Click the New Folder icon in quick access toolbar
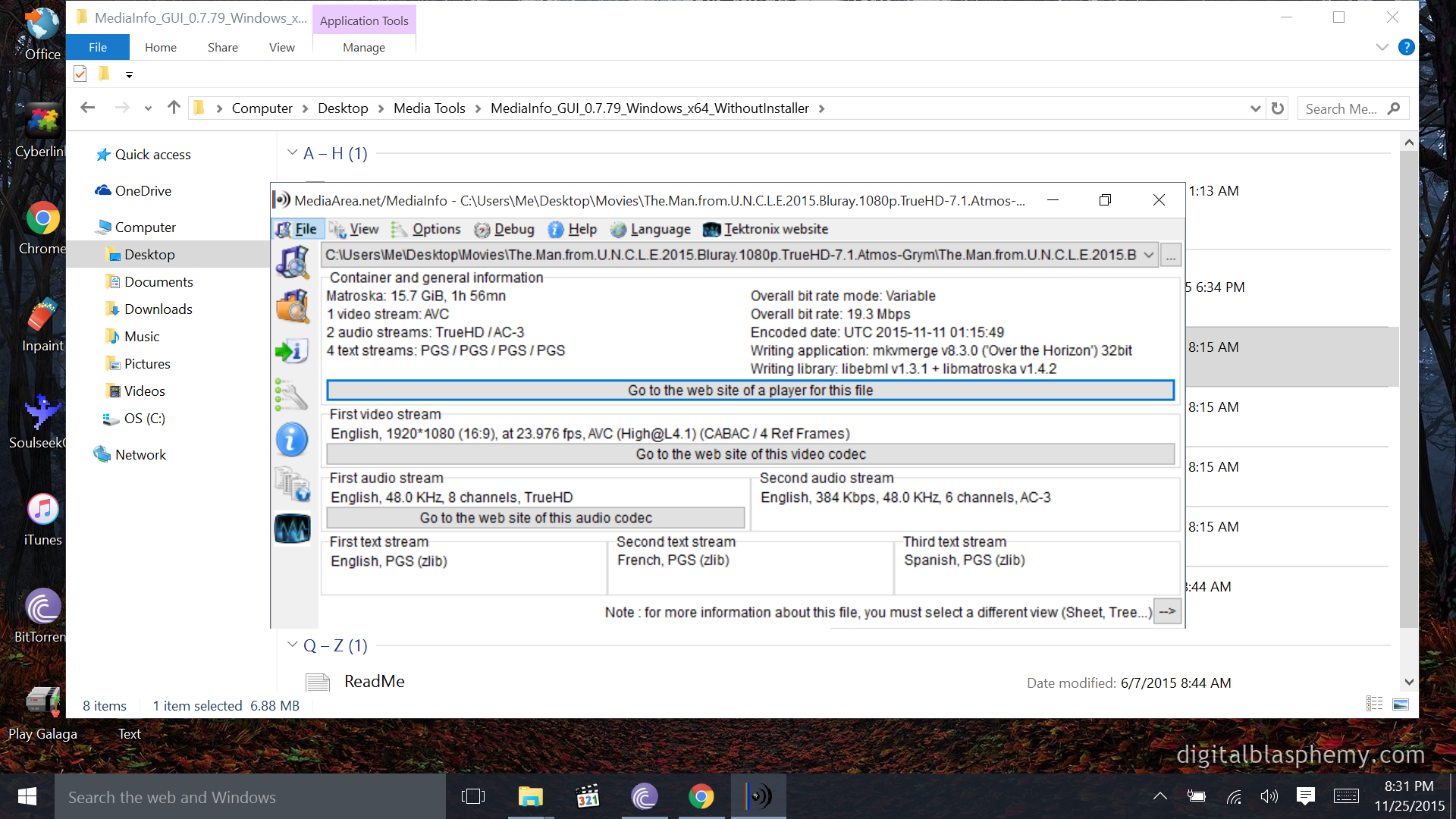This screenshot has width=1456, height=819. [104, 74]
